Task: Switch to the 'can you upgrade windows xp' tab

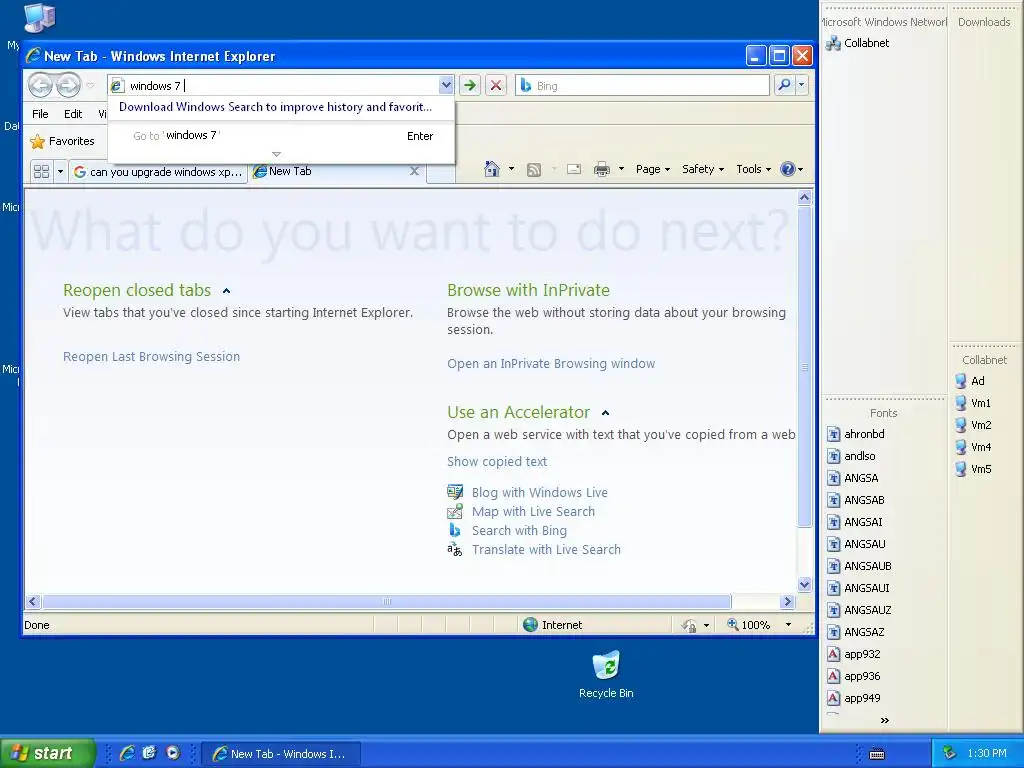Action: 159,172
